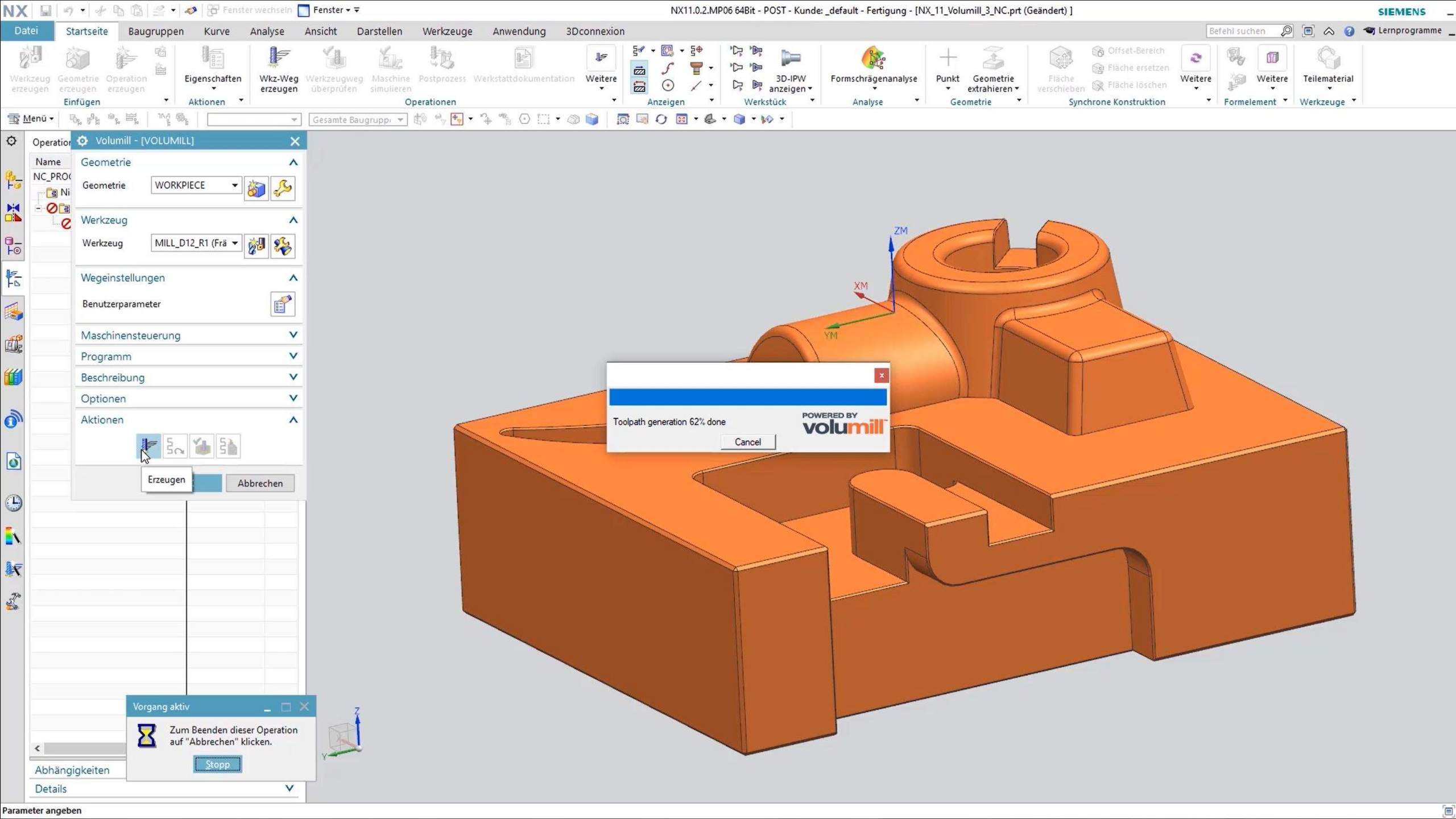The height and width of the screenshot is (819, 1456).
Task: Expand the Maschinensteuerung section
Action: coord(189,336)
